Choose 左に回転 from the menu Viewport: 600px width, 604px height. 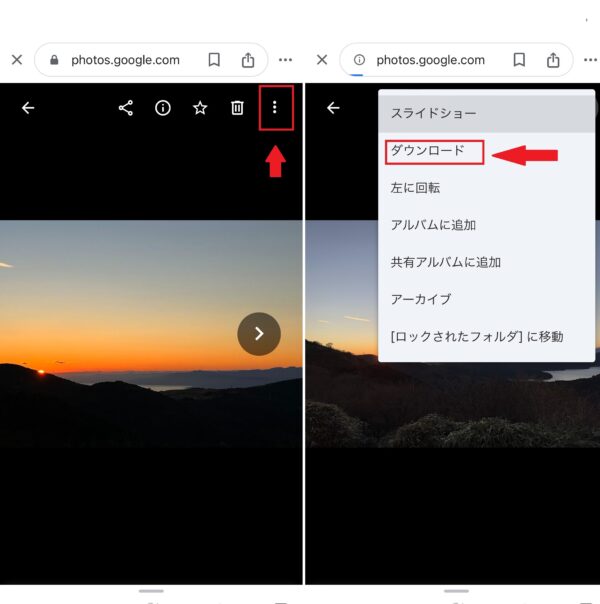click(x=486, y=188)
